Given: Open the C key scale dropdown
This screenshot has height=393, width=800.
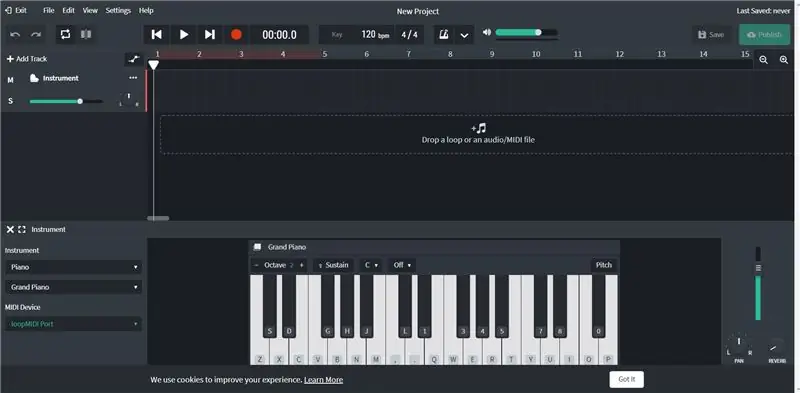Looking at the screenshot, I should (x=371, y=265).
